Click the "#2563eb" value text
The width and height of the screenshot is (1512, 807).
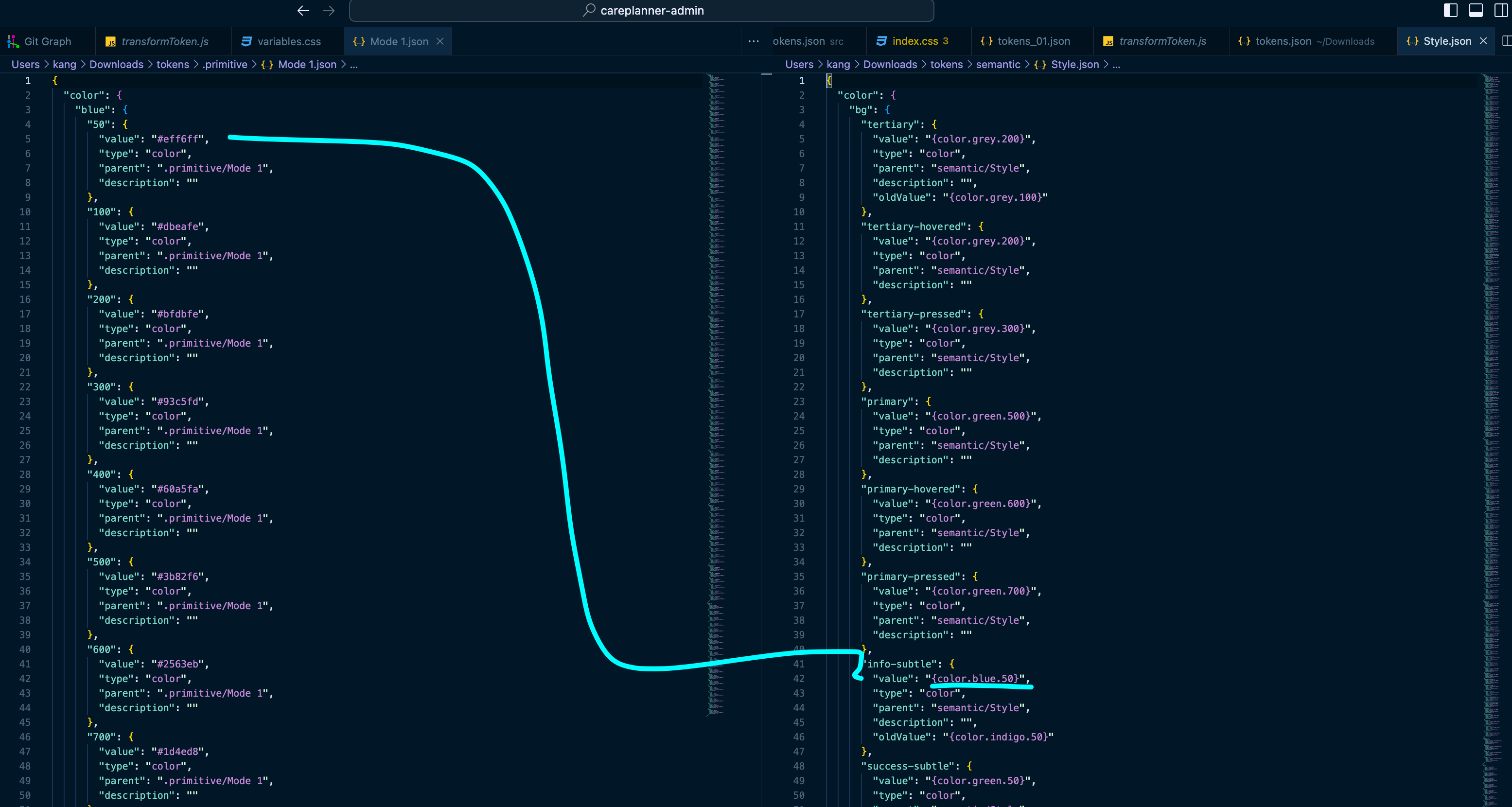pos(178,664)
